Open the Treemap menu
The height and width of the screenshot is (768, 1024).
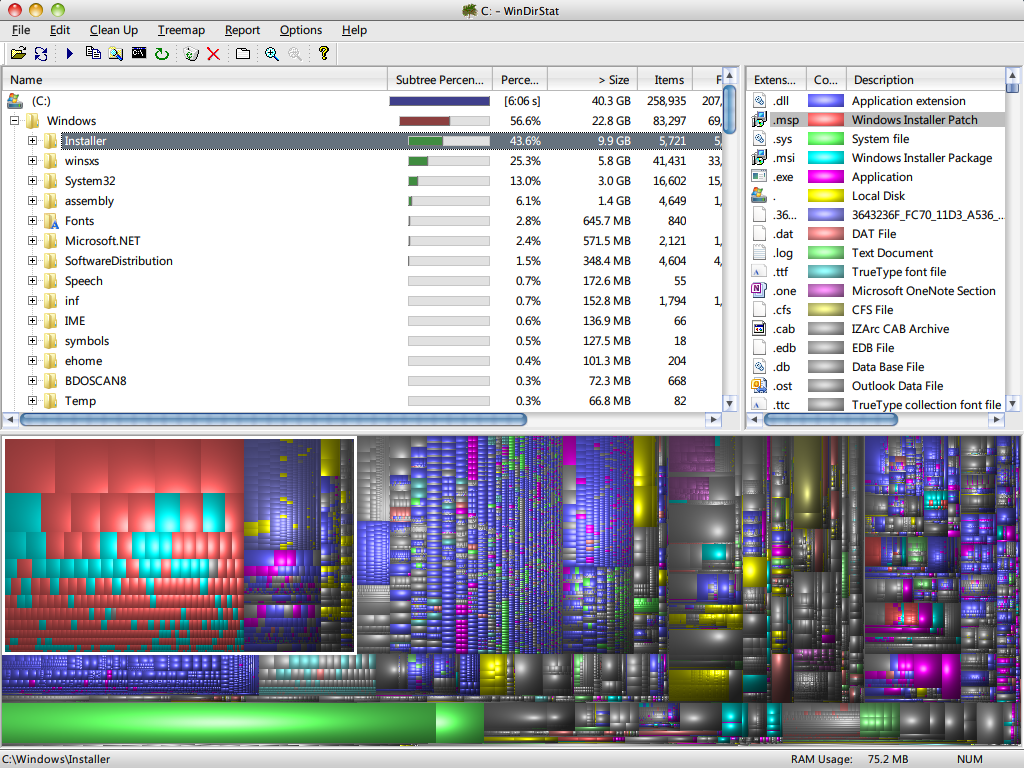click(181, 30)
